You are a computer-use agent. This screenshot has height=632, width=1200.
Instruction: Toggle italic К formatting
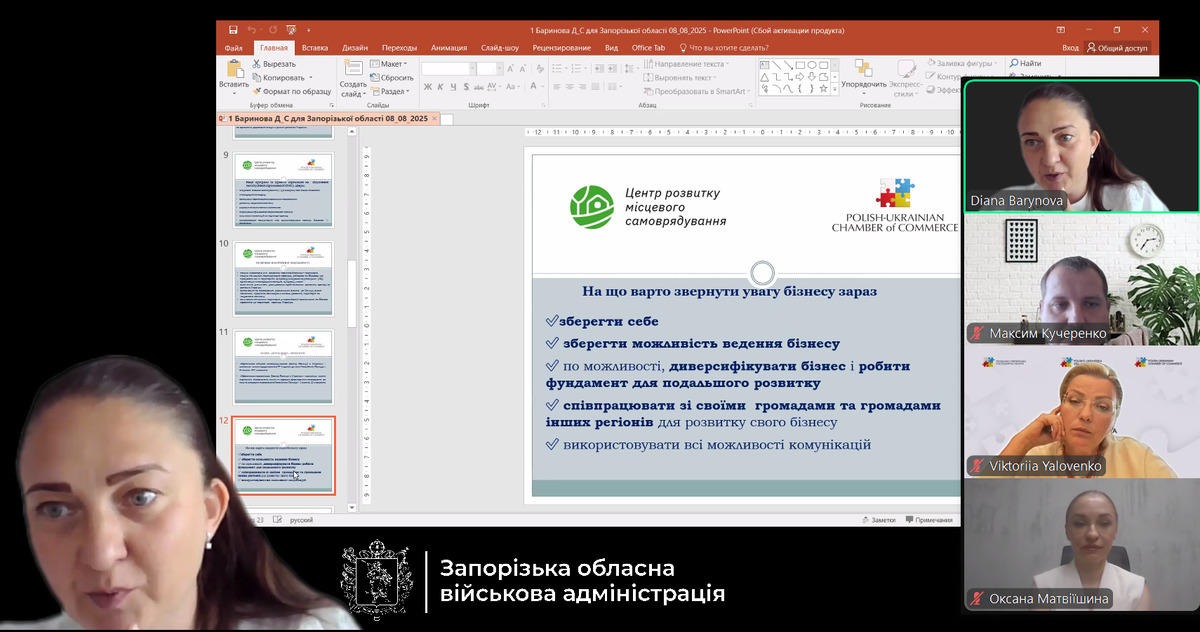tap(439, 88)
